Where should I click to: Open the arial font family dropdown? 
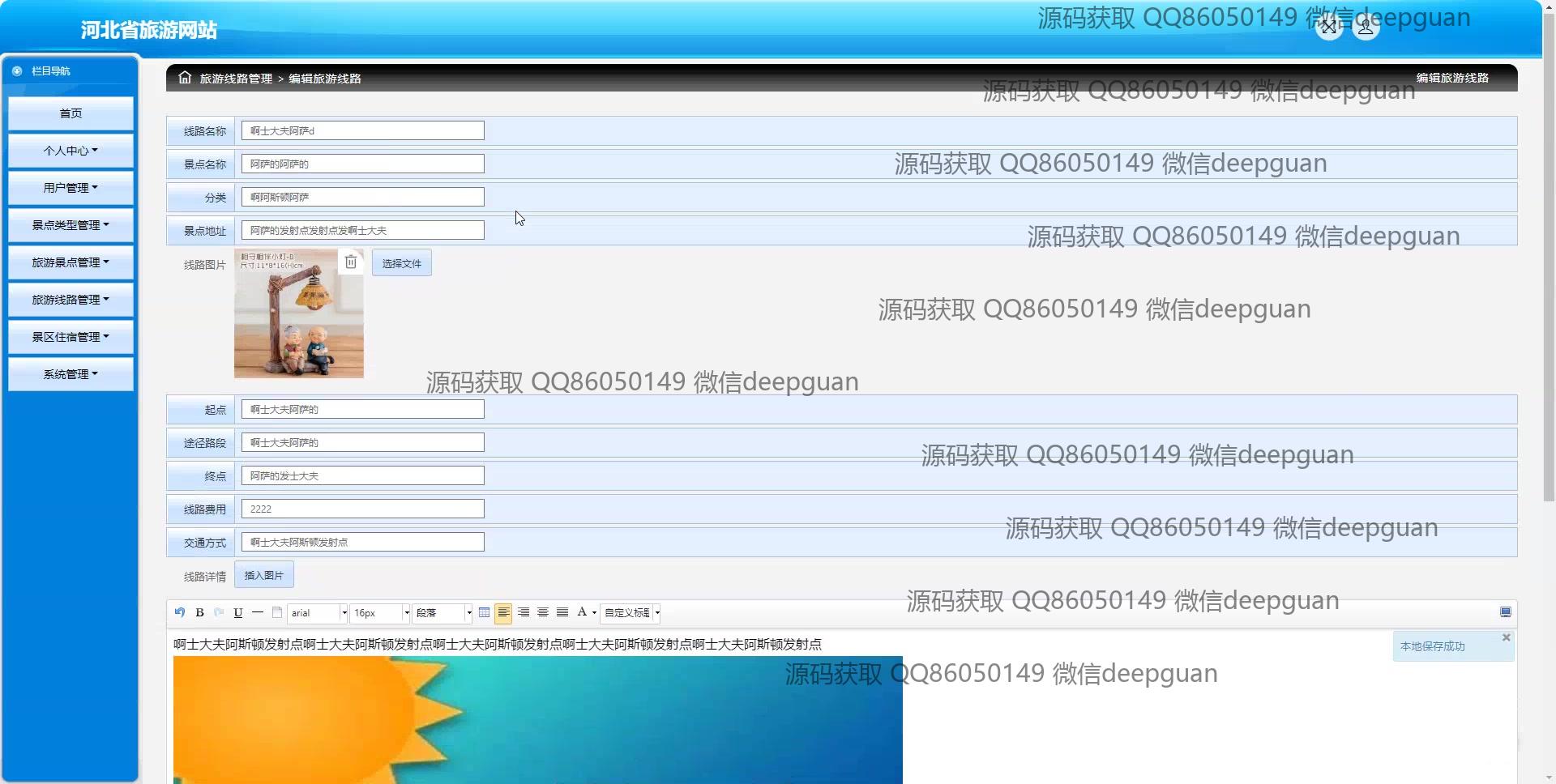point(318,613)
